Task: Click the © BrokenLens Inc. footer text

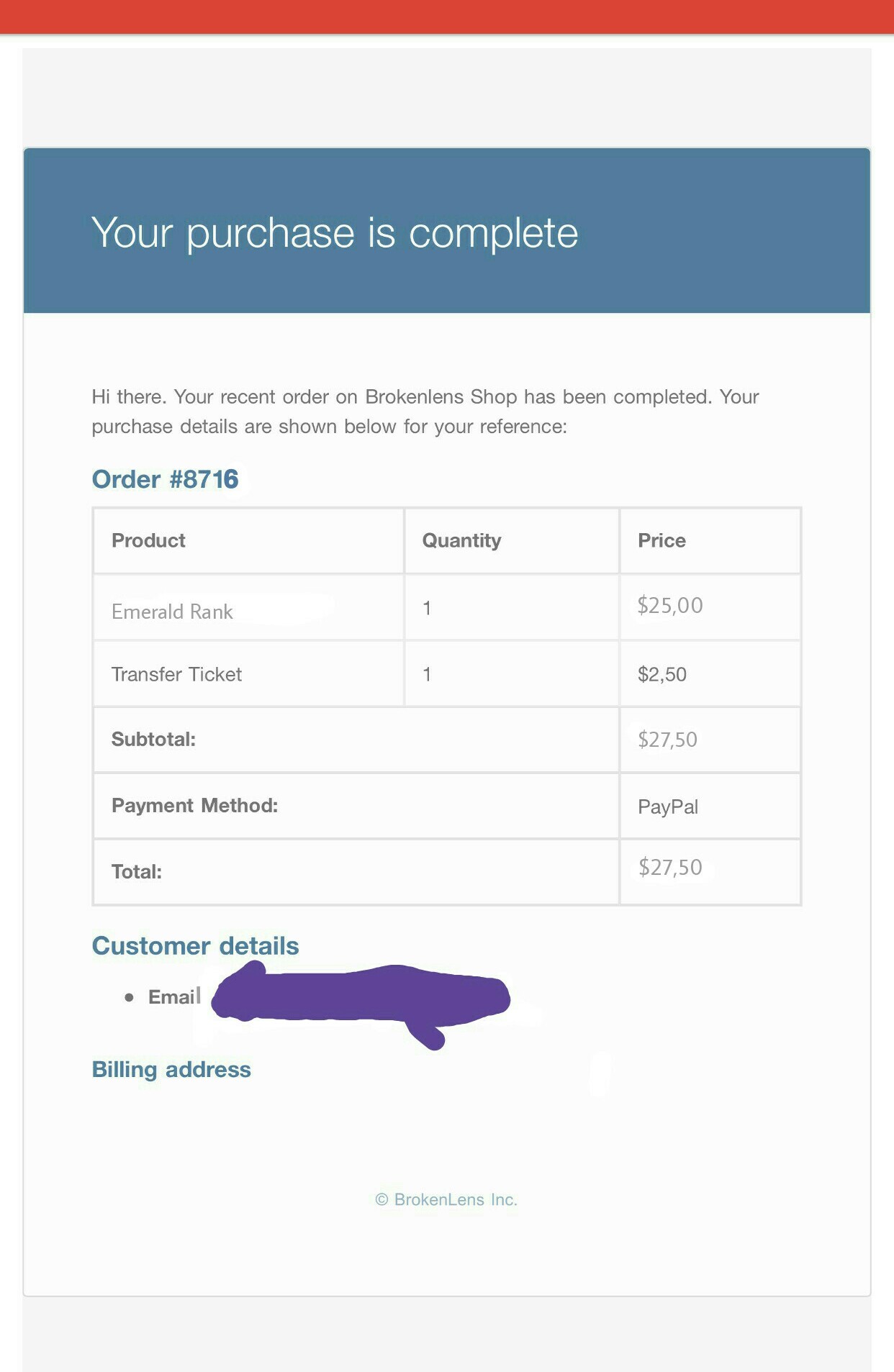Action: pyautogui.click(x=446, y=1199)
